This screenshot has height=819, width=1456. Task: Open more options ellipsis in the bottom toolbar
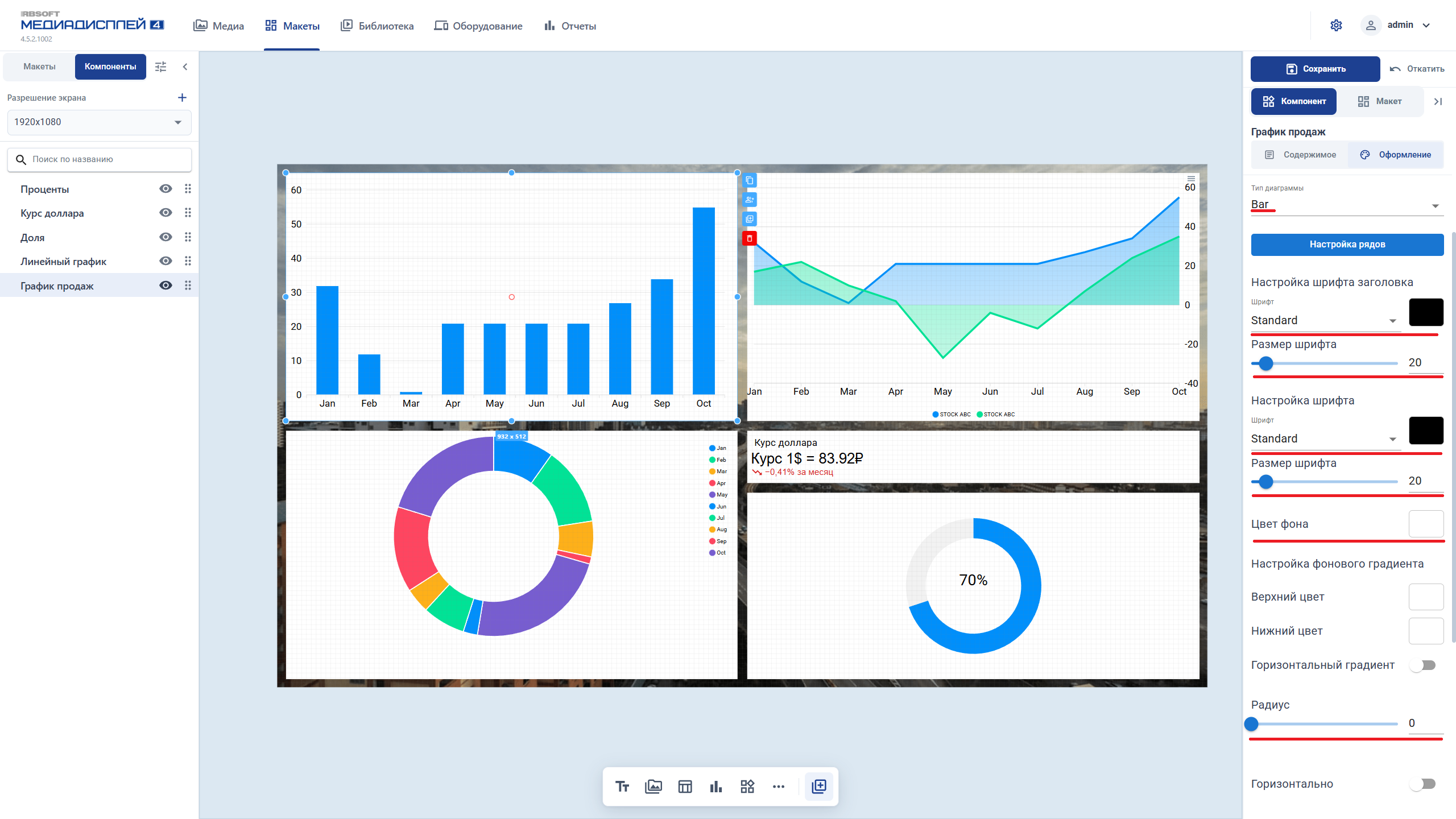[779, 787]
